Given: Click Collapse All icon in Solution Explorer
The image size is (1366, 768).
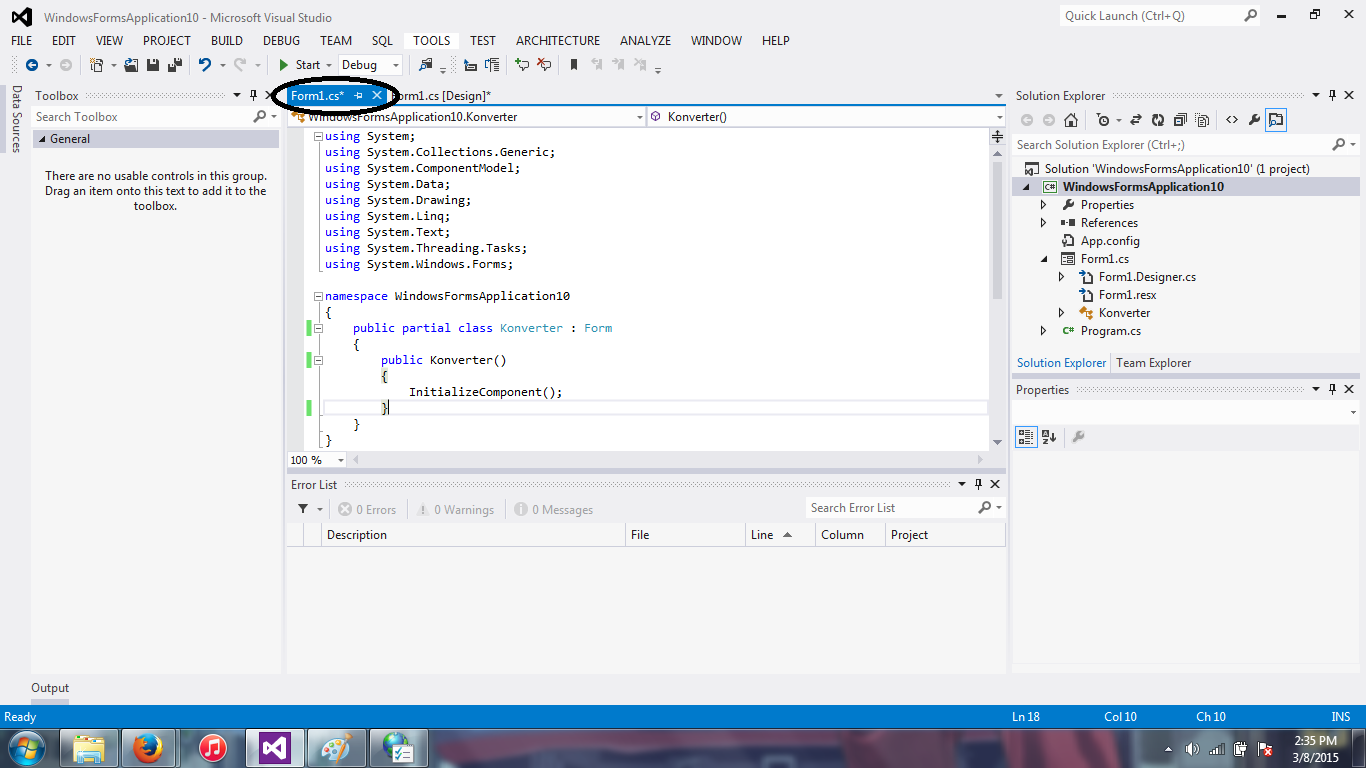Looking at the screenshot, I should pos(1180,120).
